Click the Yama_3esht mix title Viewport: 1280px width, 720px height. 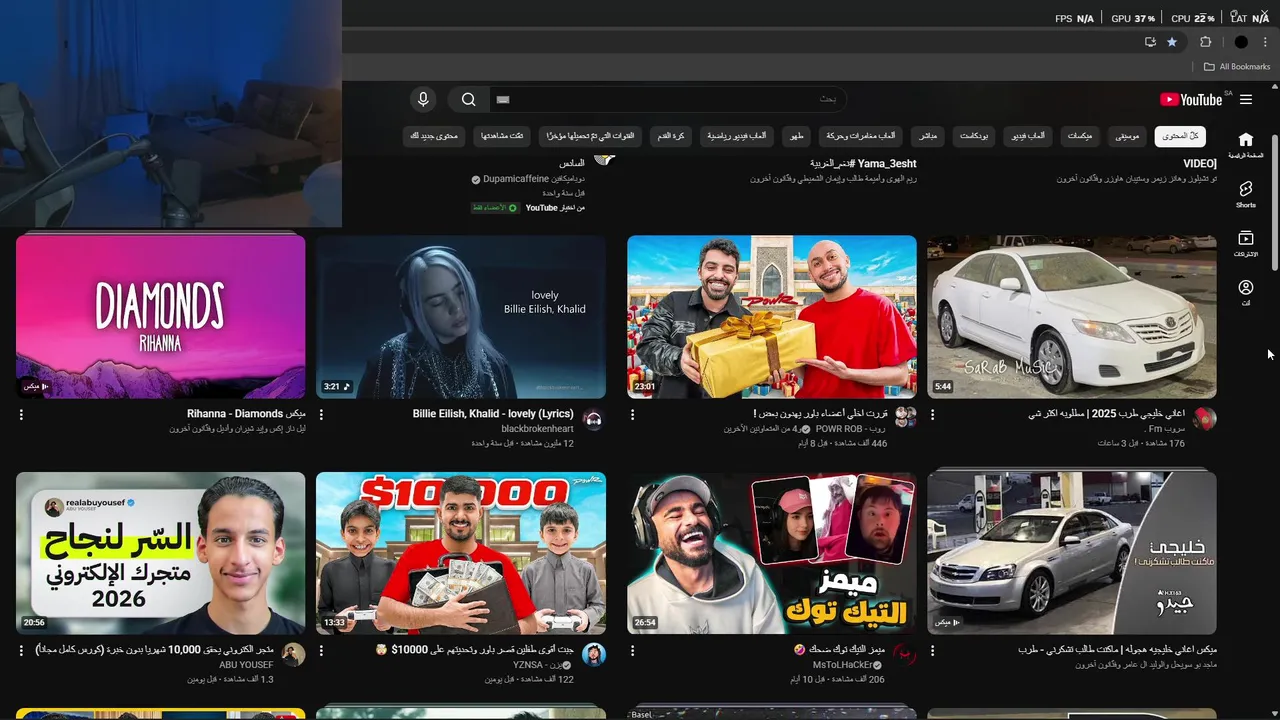(x=862, y=163)
